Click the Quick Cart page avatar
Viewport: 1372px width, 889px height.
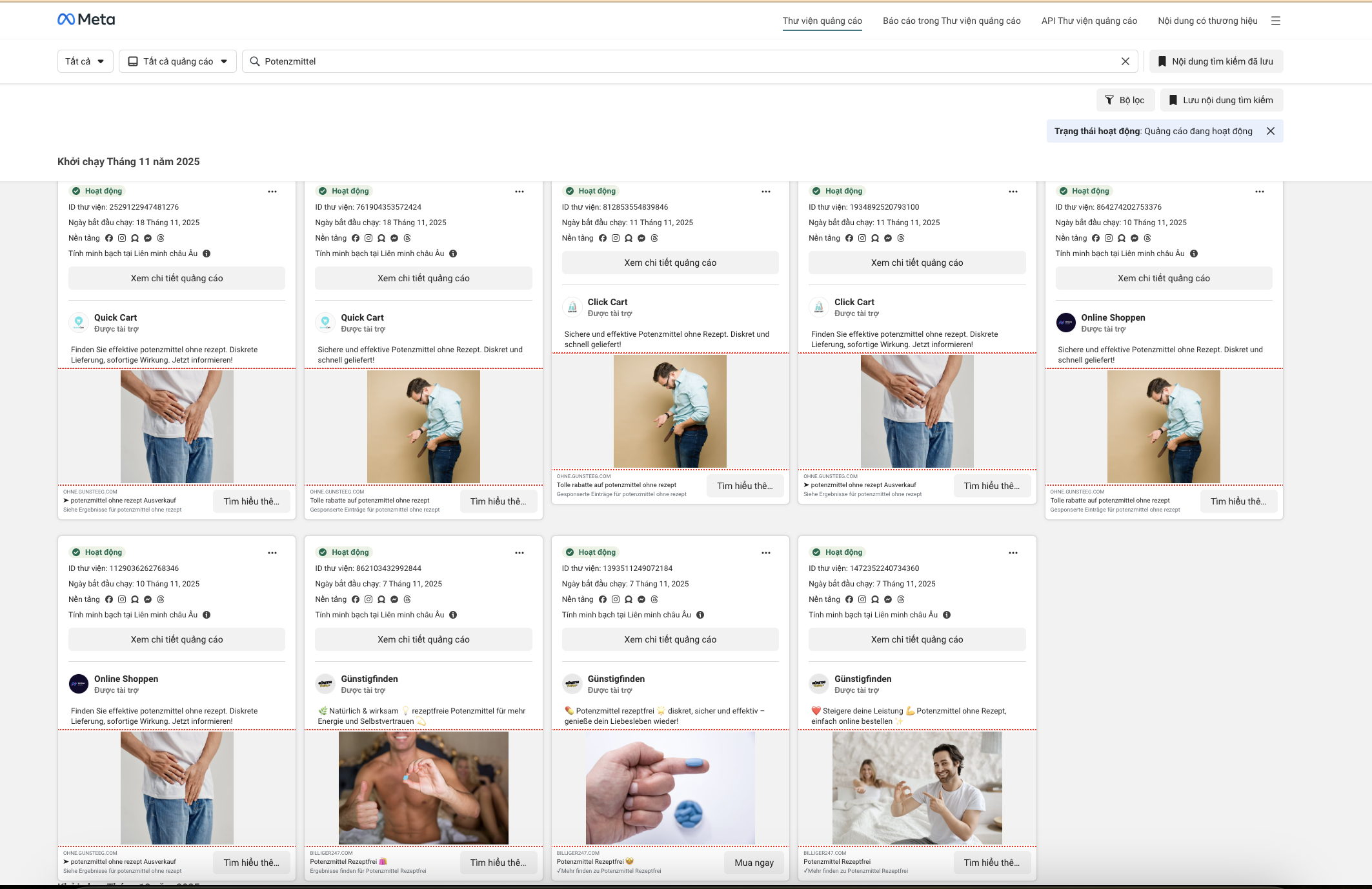(79, 322)
